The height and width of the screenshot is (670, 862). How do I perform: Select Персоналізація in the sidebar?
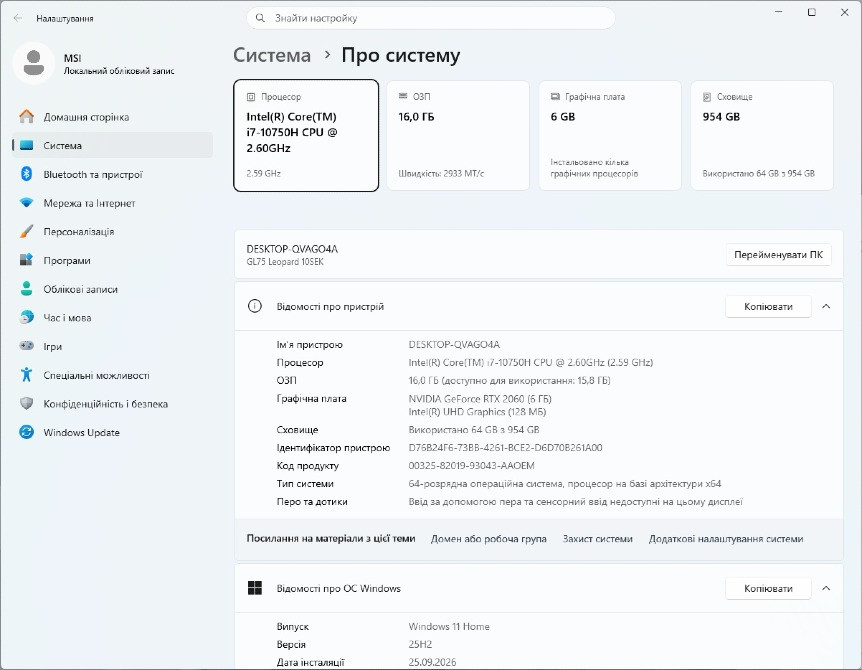(112, 231)
